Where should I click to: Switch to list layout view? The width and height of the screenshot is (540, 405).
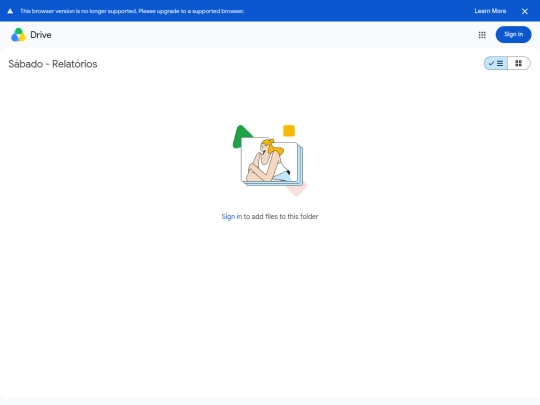(496, 63)
